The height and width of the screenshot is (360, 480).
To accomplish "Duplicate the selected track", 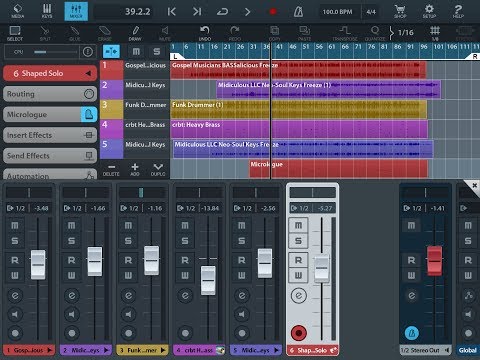I will click(x=158, y=169).
